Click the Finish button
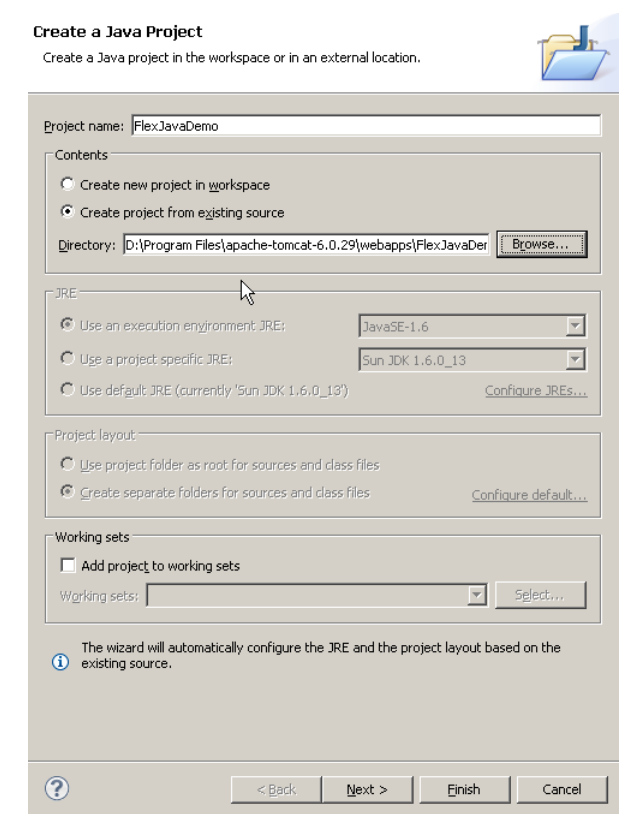 click(x=464, y=790)
